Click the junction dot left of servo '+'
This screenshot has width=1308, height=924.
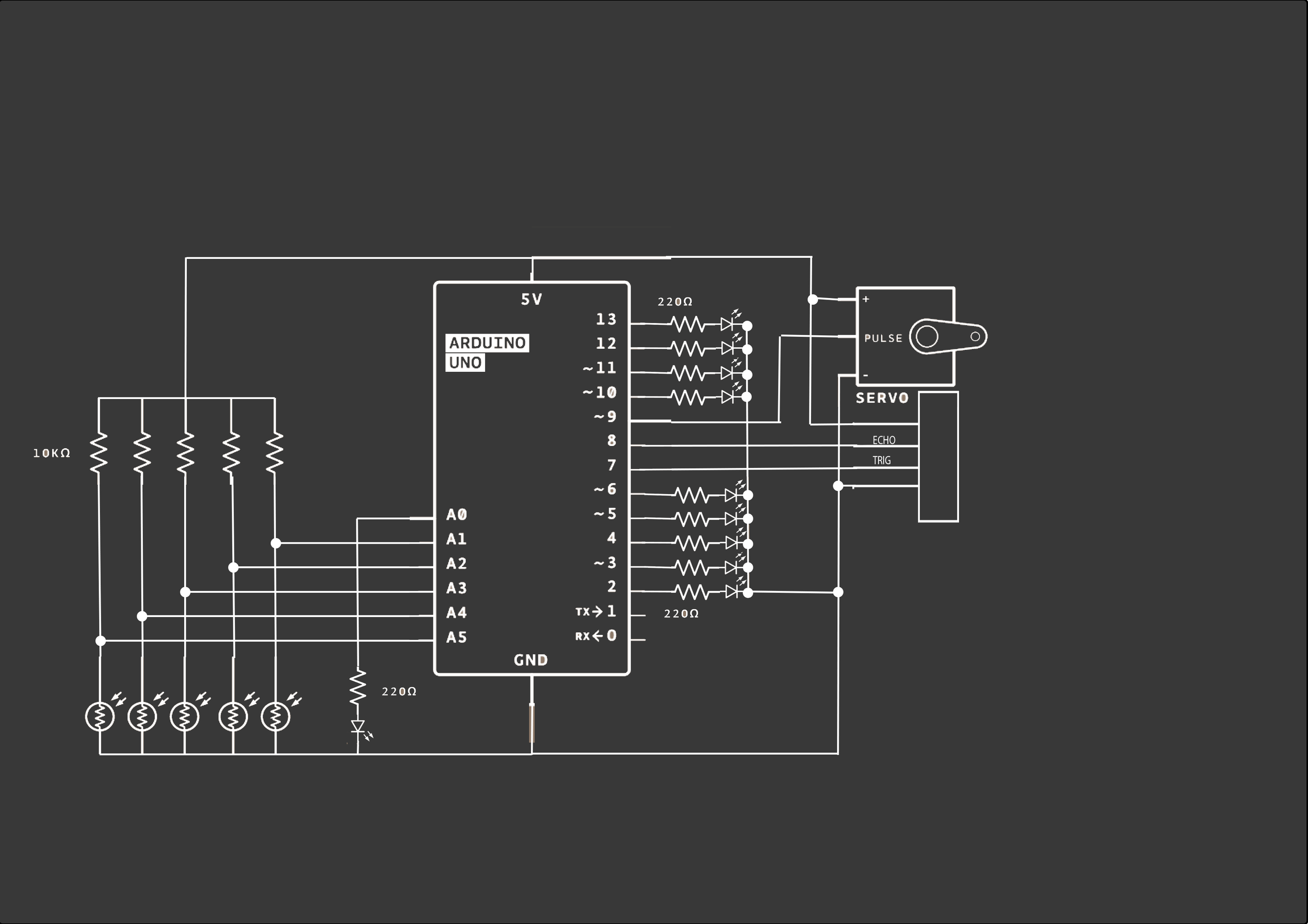point(813,300)
